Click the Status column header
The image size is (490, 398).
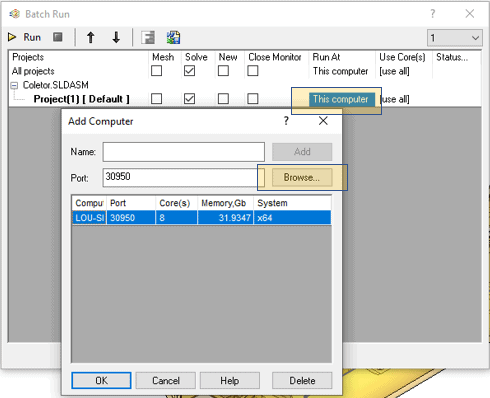tap(452, 57)
